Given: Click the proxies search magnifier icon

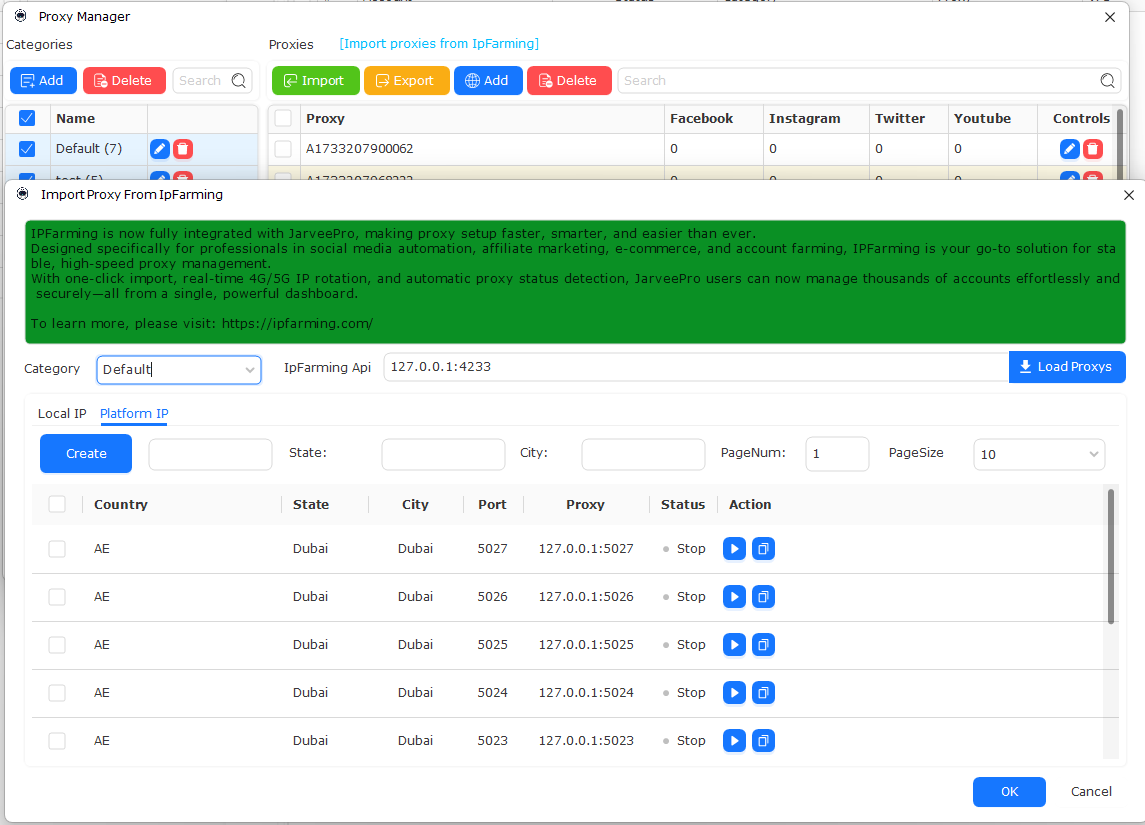Looking at the screenshot, I should coord(1108,80).
